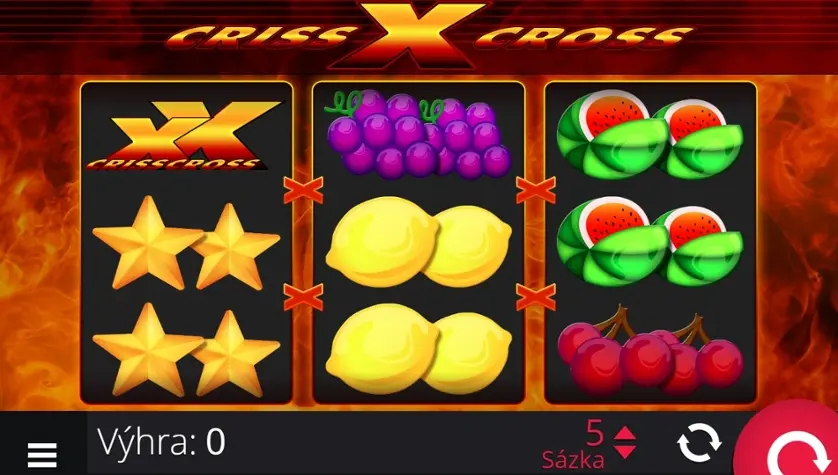Screen dimensions: 838x475
Task: Click the bottom-row golden stars
Action: (x=186, y=351)
